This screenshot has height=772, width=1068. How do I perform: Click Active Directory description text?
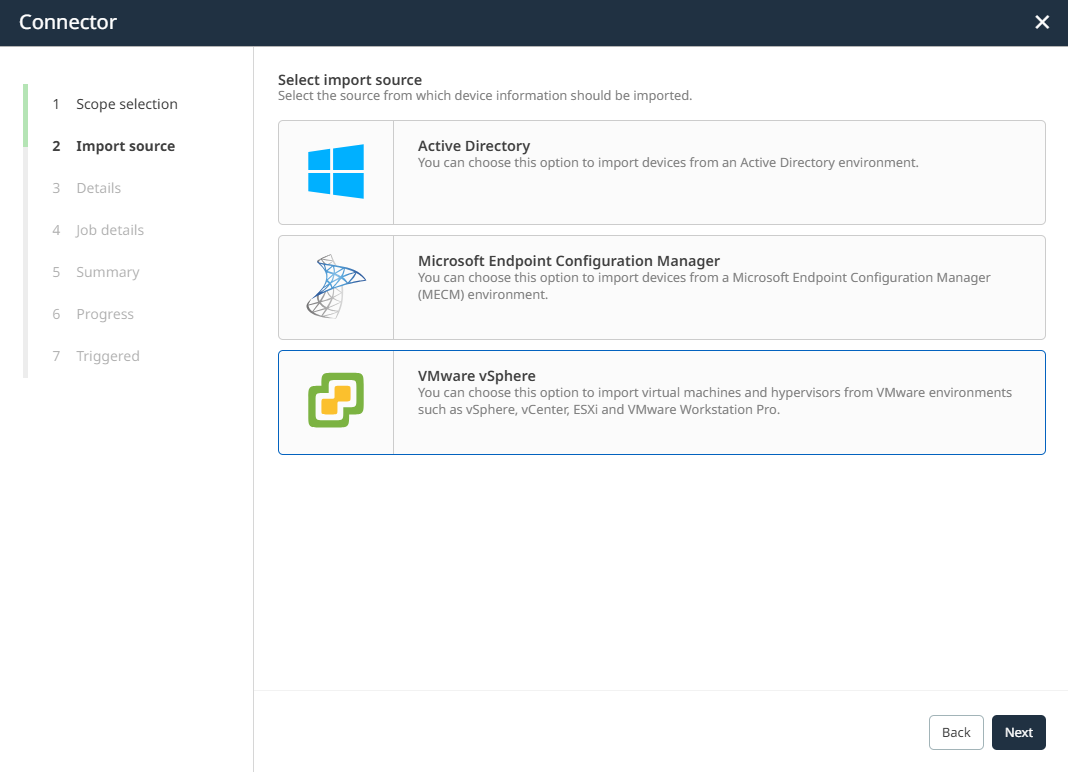(668, 163)
